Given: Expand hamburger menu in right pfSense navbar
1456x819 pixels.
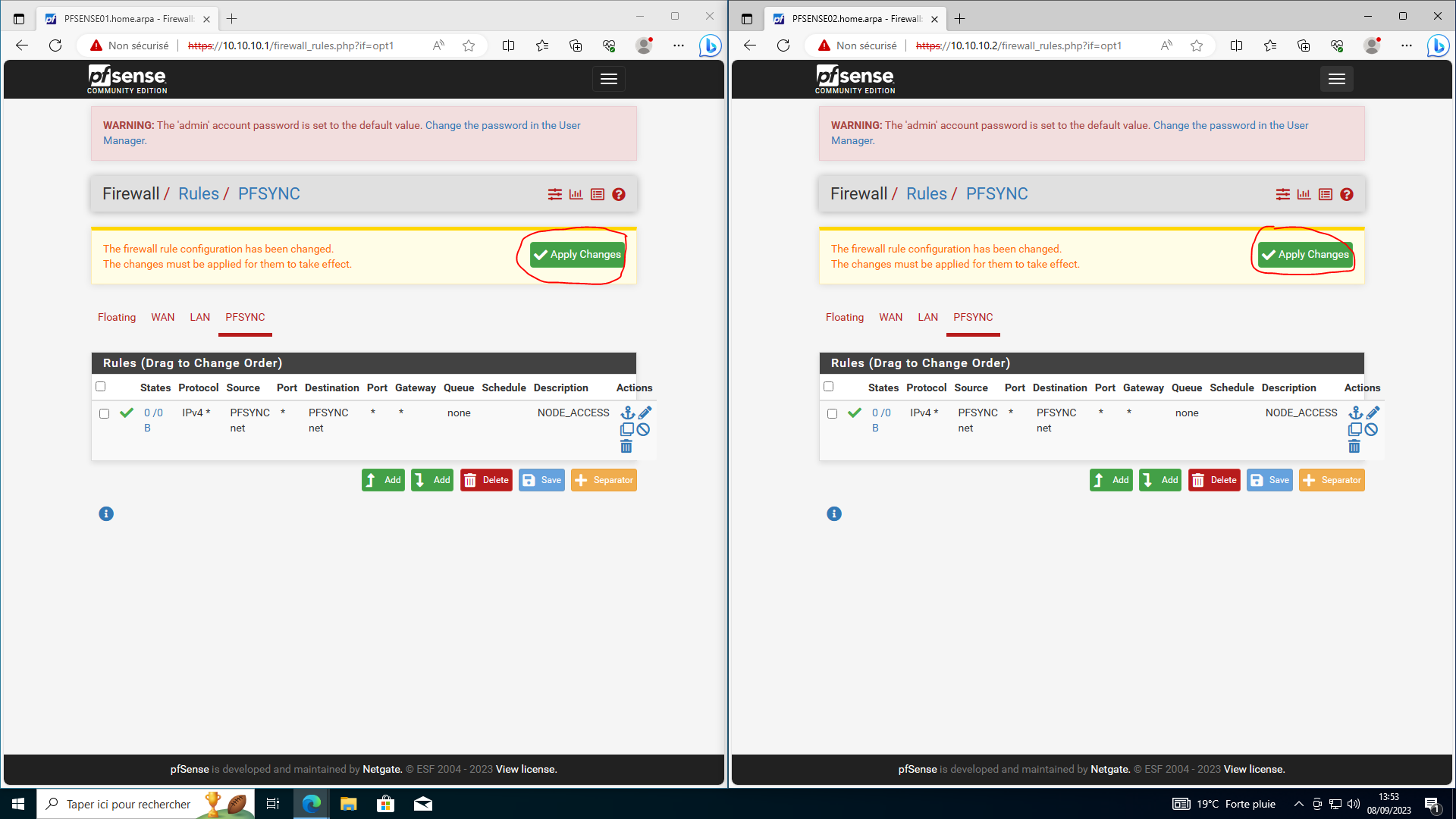Looking at the screenshot, I should point(1337,79).
